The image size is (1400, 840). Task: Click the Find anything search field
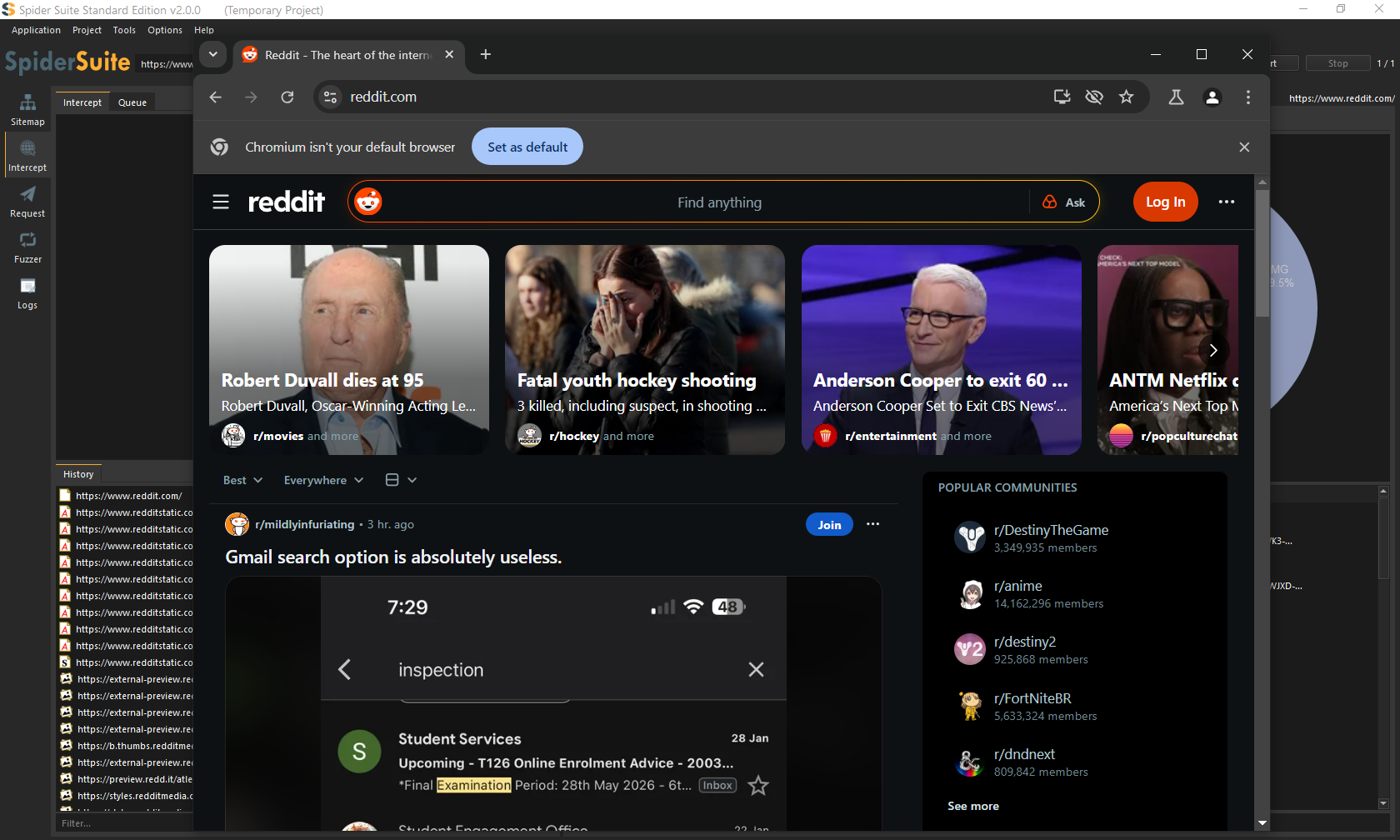tap(718, 202)
